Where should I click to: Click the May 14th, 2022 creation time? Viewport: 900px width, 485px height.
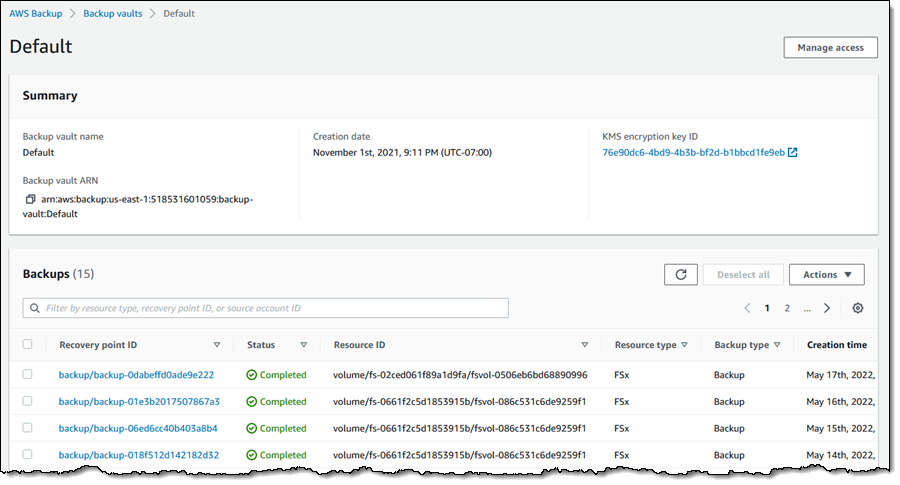click(840, 455)
